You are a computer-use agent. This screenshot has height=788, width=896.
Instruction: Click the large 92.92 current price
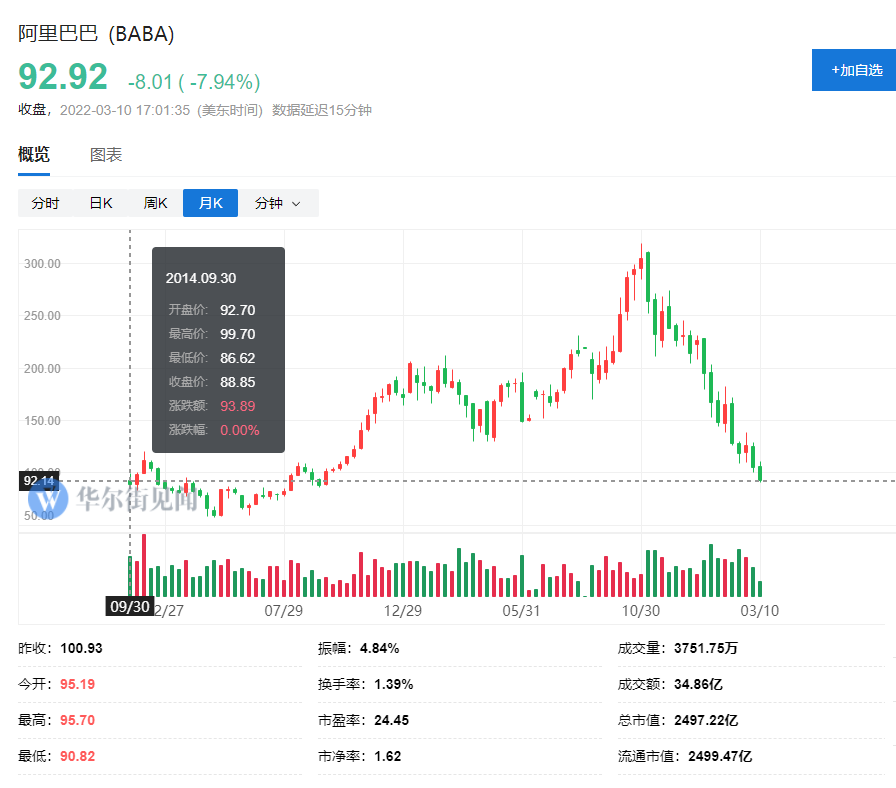[63, 78]
